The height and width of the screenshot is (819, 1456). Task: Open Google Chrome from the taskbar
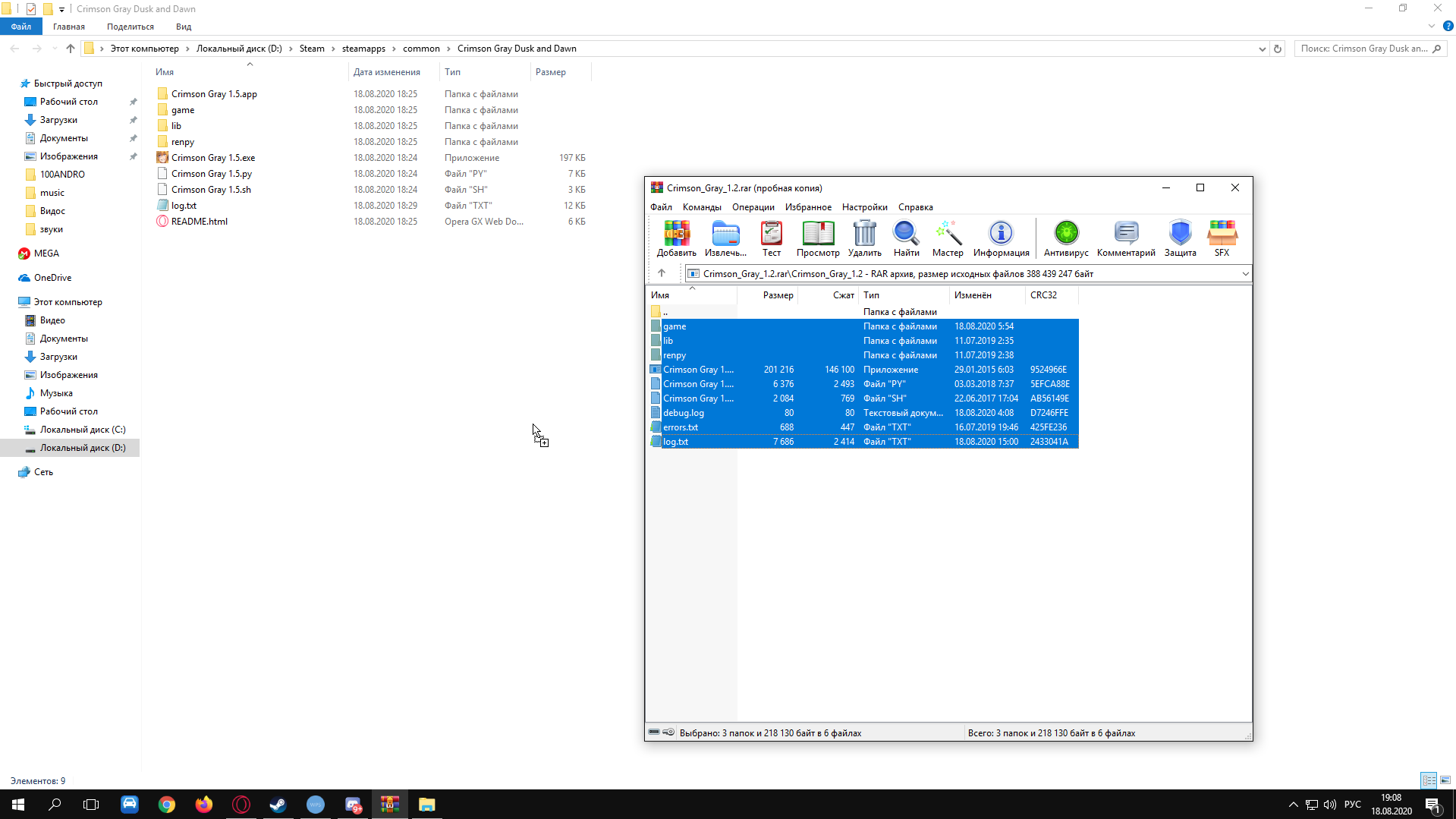pos(167,805)
